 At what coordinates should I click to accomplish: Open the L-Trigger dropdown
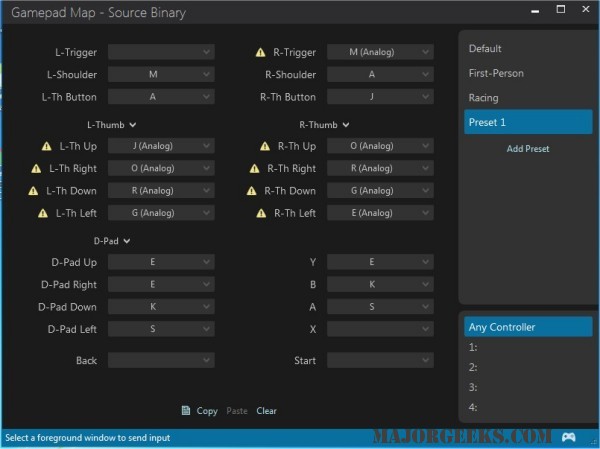[x=161, y=52]
